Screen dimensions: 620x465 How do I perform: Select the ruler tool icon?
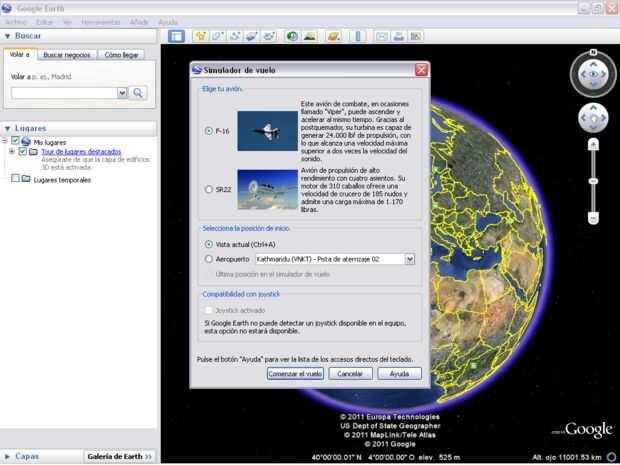357,36
